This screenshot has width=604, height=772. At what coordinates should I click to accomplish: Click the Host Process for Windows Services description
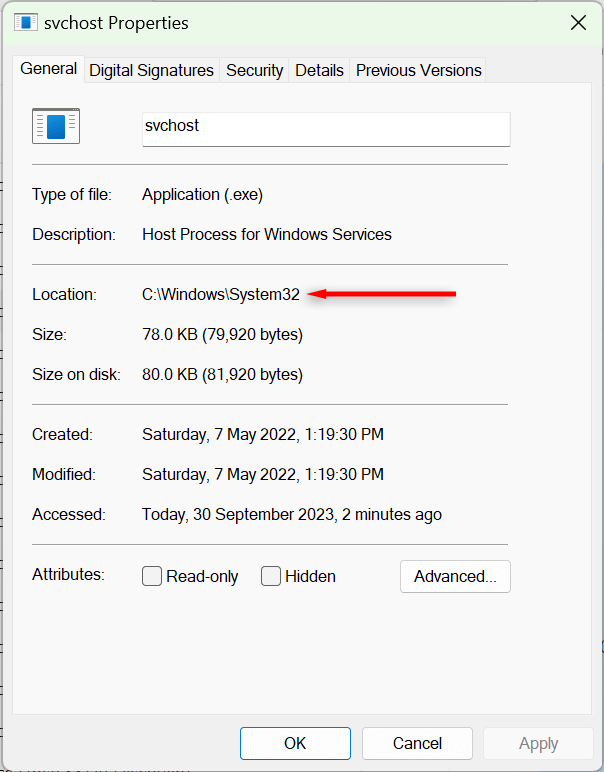(267, 234)
